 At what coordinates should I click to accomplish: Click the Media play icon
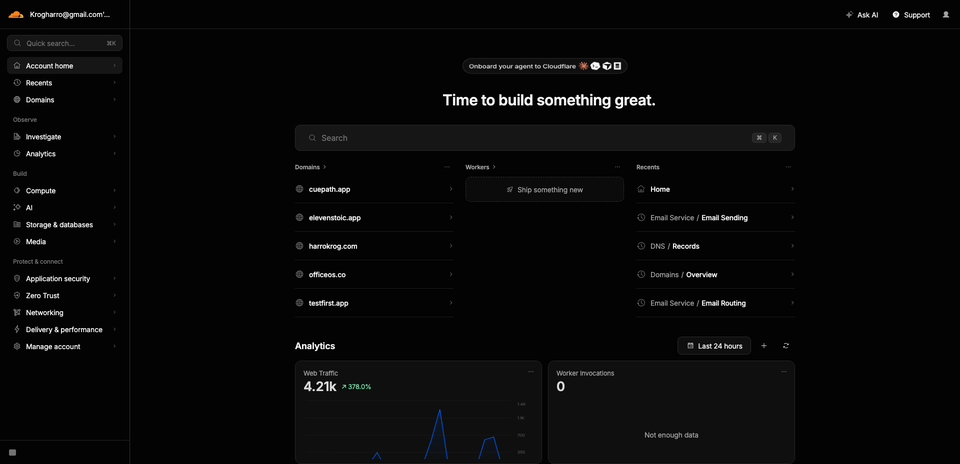pyautogui.click(x=17, y=242)
